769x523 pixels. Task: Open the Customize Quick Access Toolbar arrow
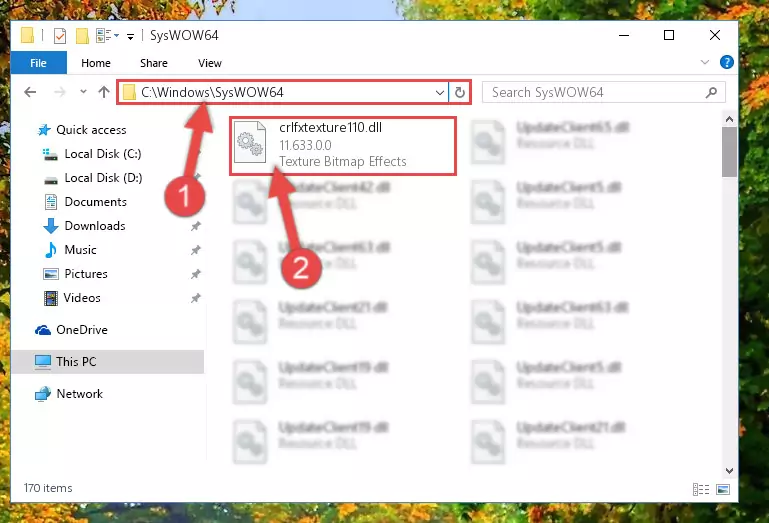click(130, 36)
